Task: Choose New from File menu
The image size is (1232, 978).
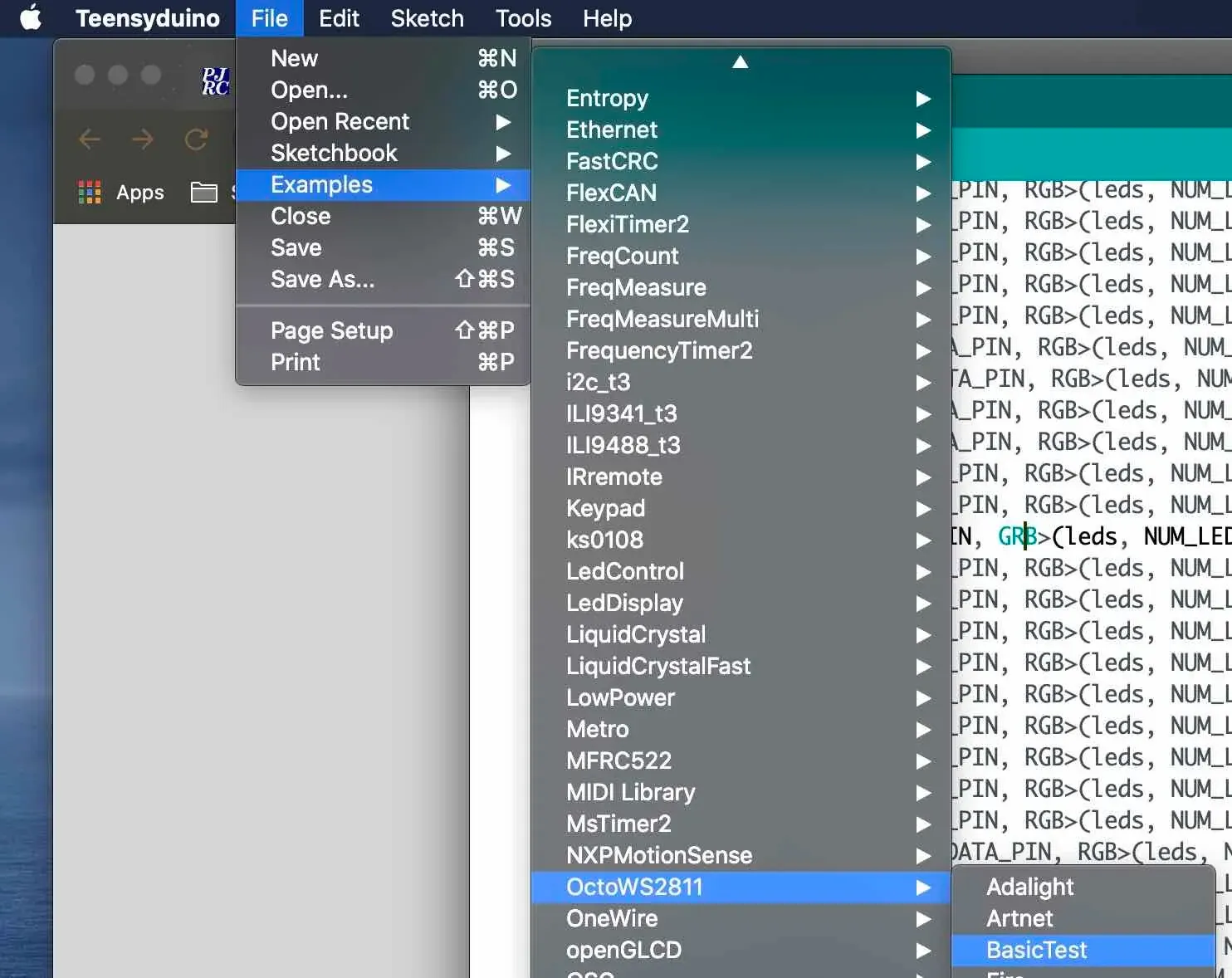Action: 383,58
